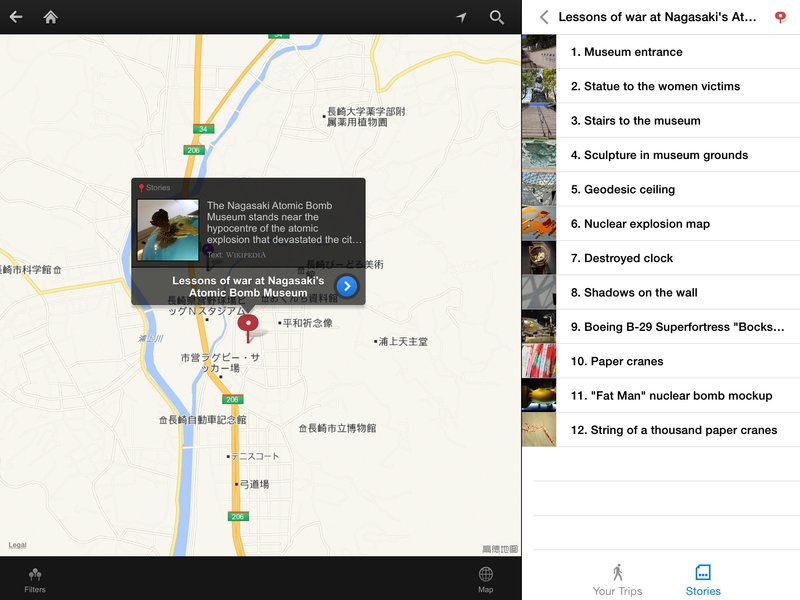This screenshot has width=800, height=600.
Task: Tap the back arrow in the map toolbar
Action: (x=16, y=17)
